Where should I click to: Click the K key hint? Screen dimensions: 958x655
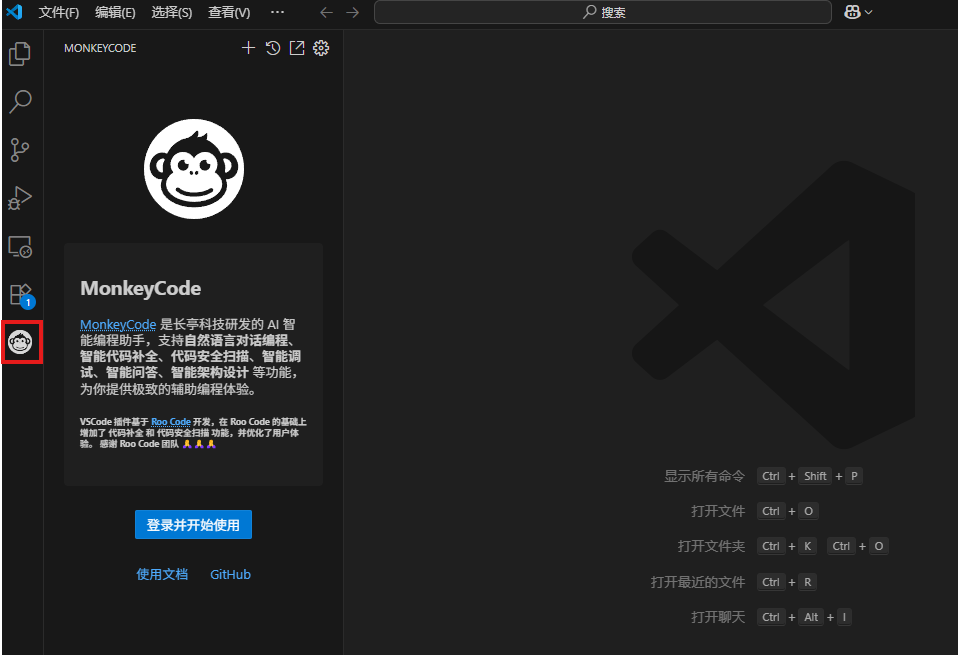(x=808, y=546)
